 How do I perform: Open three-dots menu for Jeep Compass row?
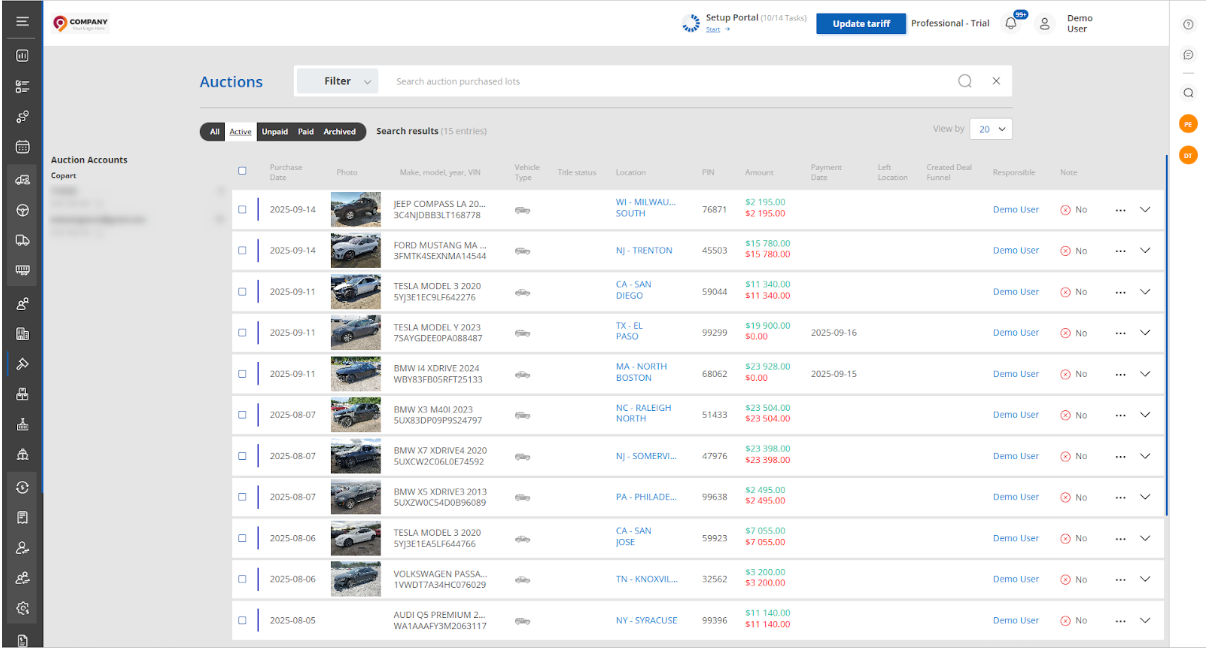pyautogui.click(x=1120, y=210)
